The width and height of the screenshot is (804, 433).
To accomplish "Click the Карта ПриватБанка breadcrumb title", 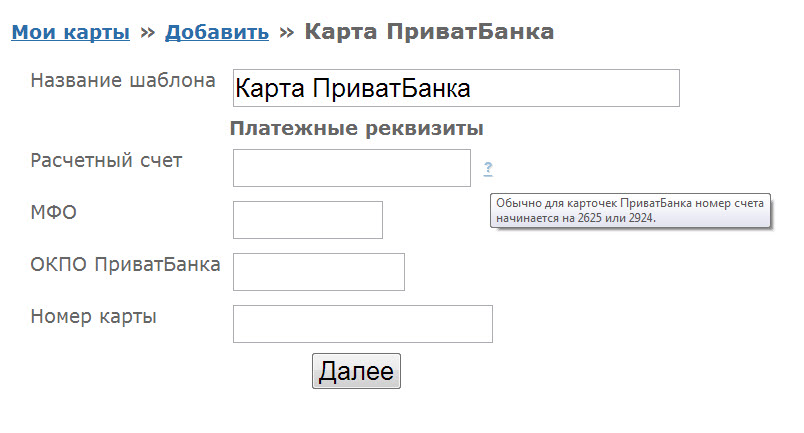I will [x=429, y=32].
